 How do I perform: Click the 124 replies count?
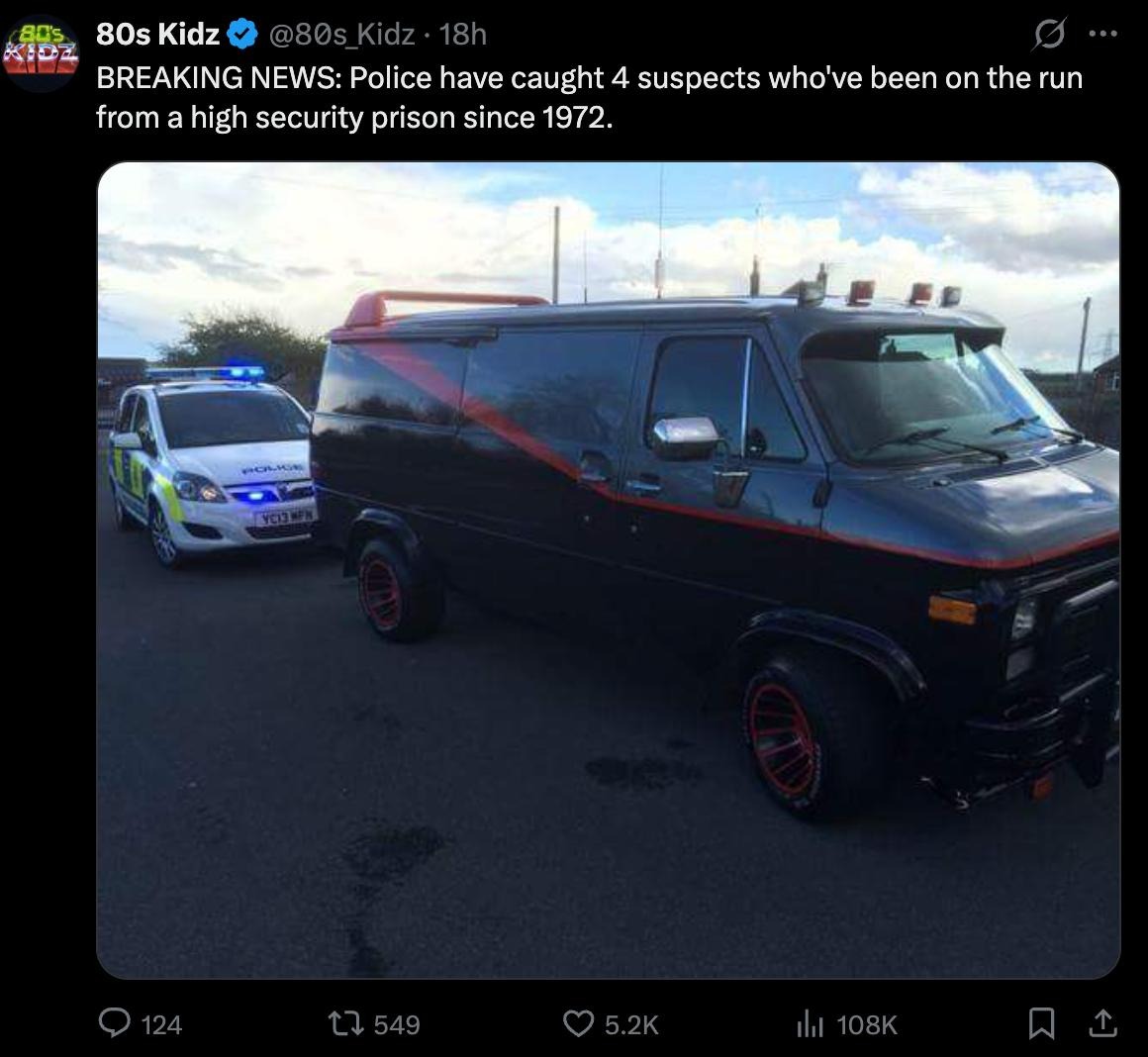tap(161, 1024)
